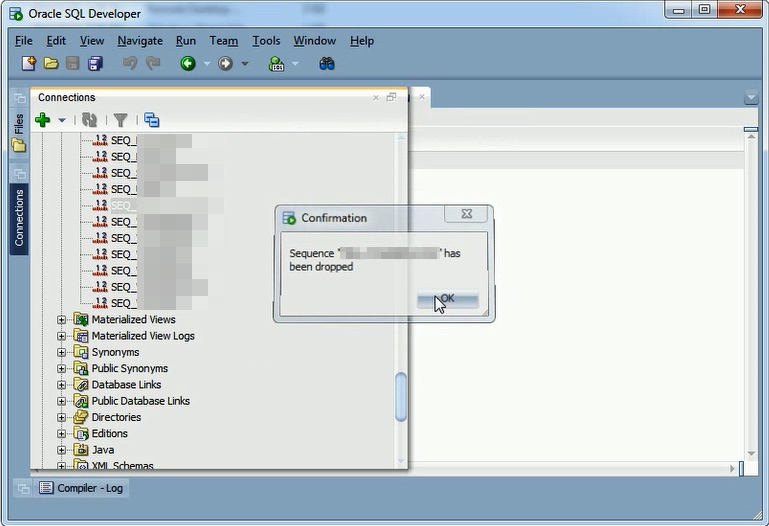Open the Back history dropdown arrow

click(x=206, y=64)
